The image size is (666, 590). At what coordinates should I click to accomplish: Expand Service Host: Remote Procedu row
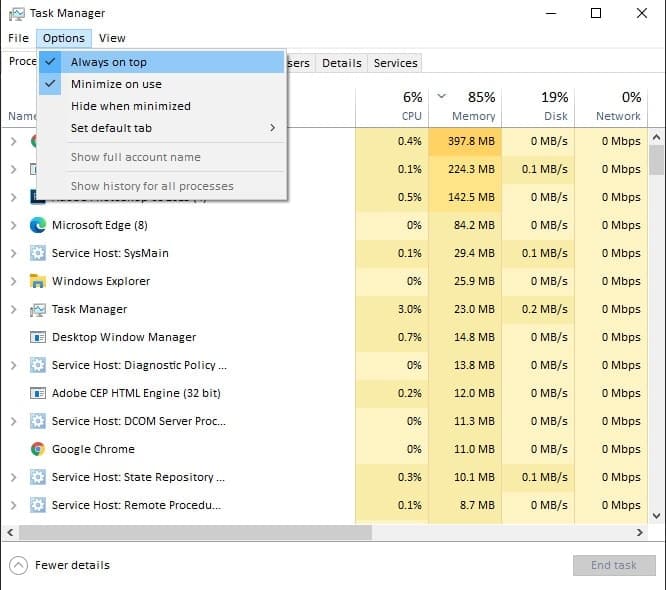14,505
